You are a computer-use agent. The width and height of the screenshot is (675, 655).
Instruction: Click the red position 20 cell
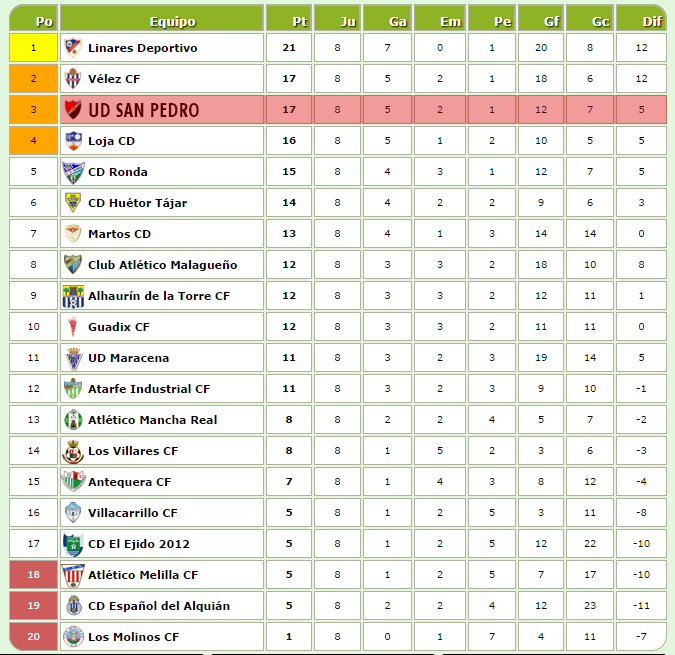(x=34, y=636)
